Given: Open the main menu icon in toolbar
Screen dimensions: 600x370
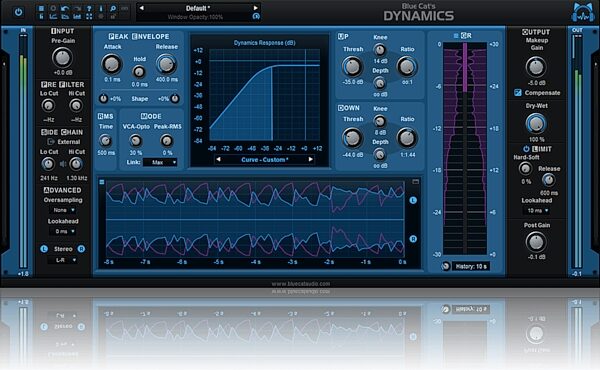Looking at the screenshot, I should (x=41, y=8).
